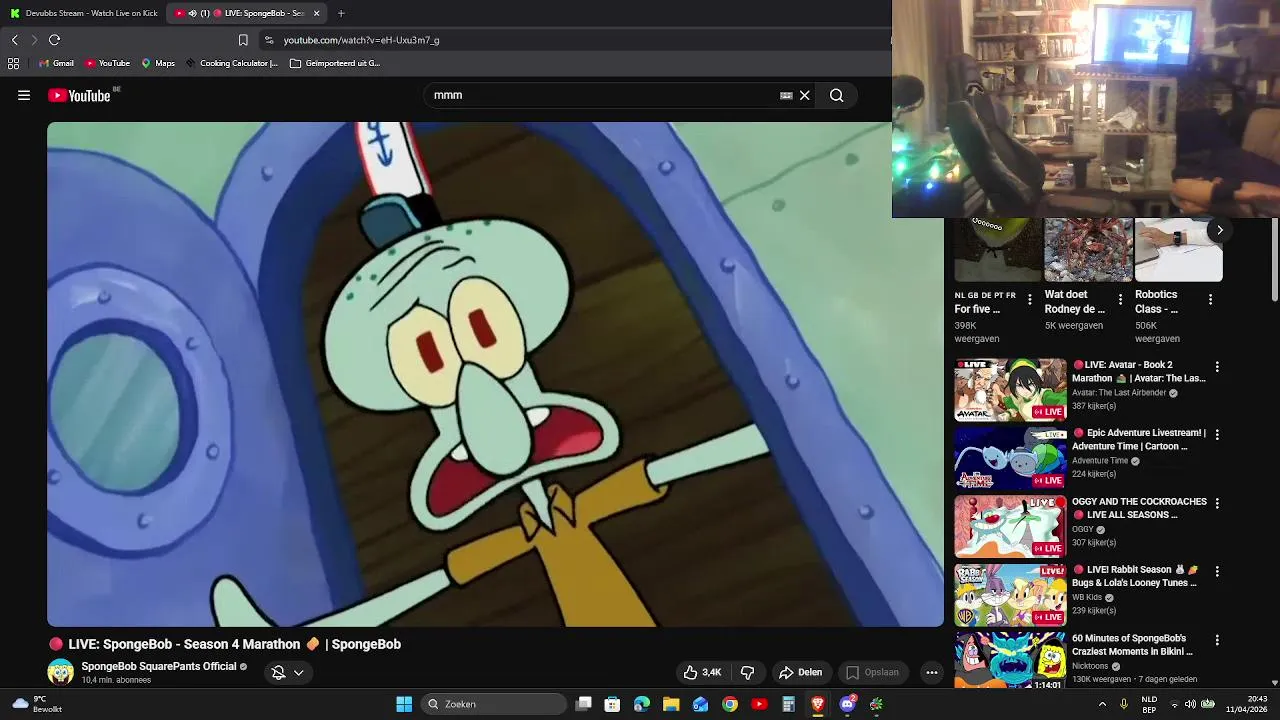Screen dimensions: 1280x720
Task: Reload the current page
Action: pos(55,40)
